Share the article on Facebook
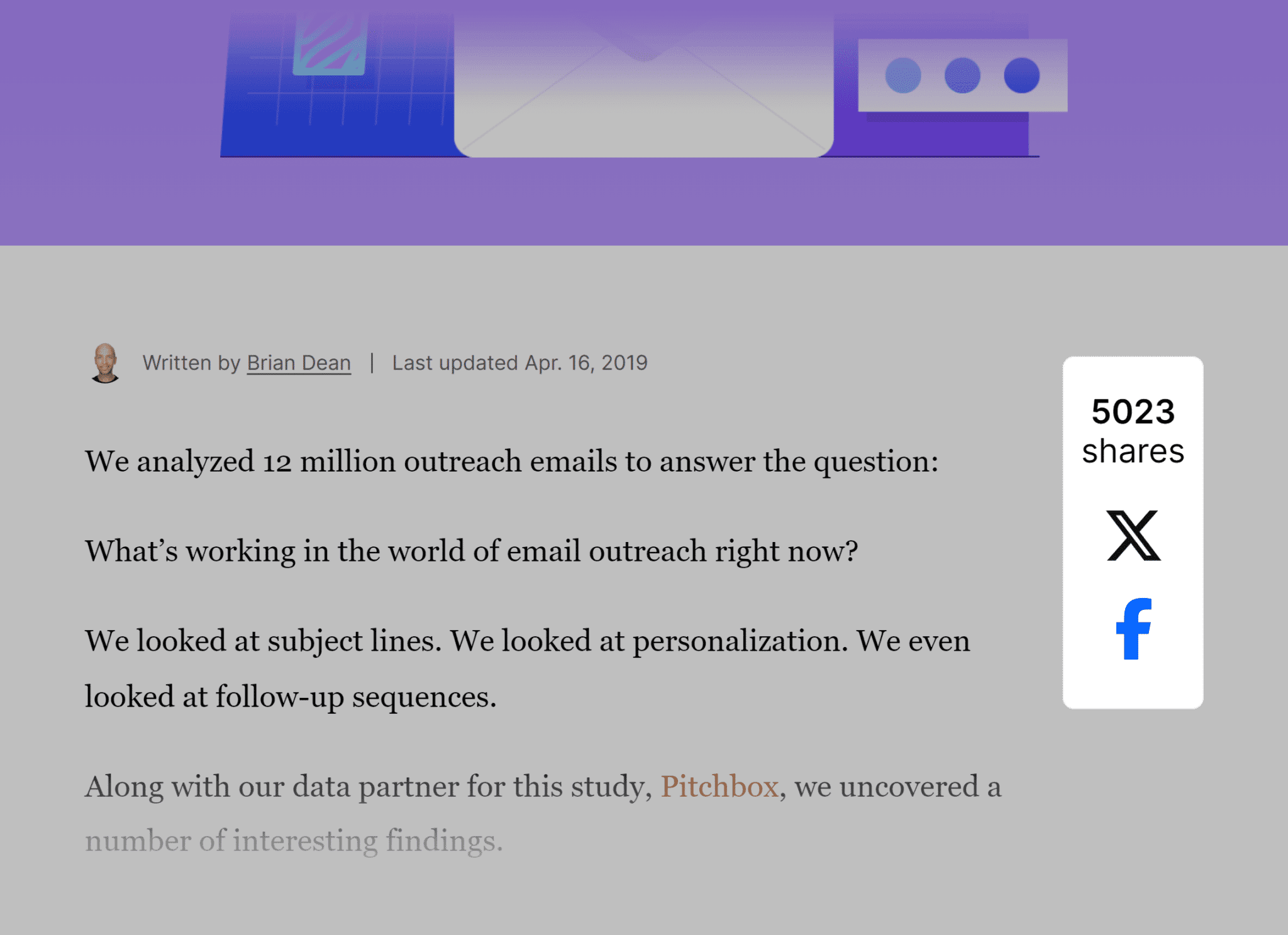 pyautogui.click(x=1133, y=628)
